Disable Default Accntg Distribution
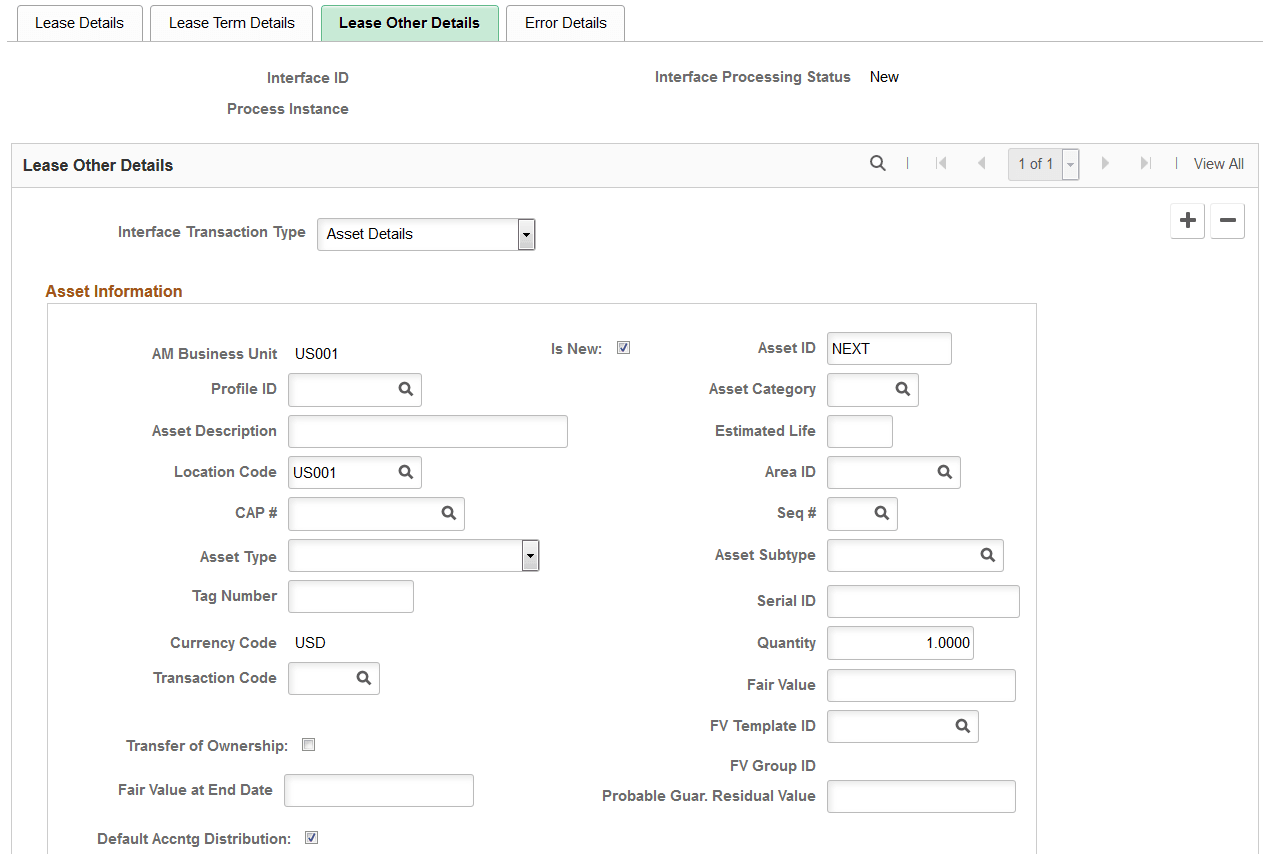 311,837
